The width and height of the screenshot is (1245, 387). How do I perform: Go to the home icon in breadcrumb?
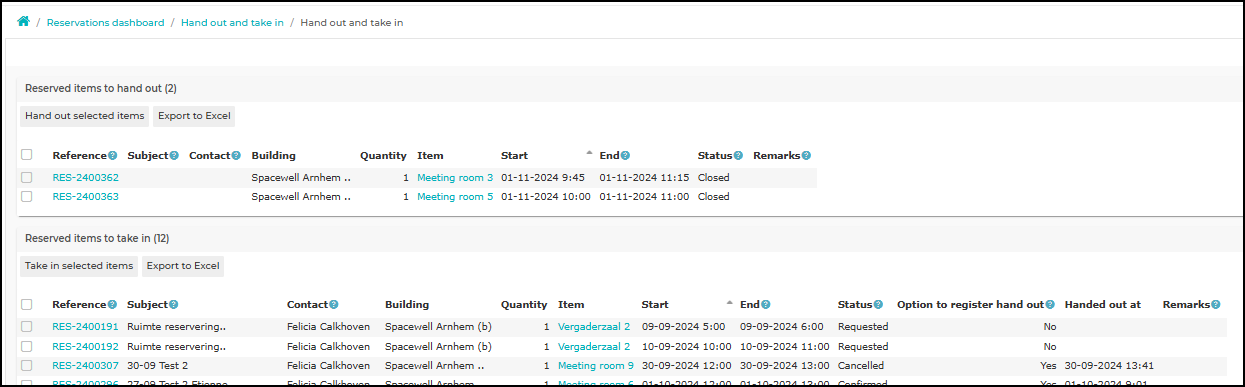coord(23,21)
